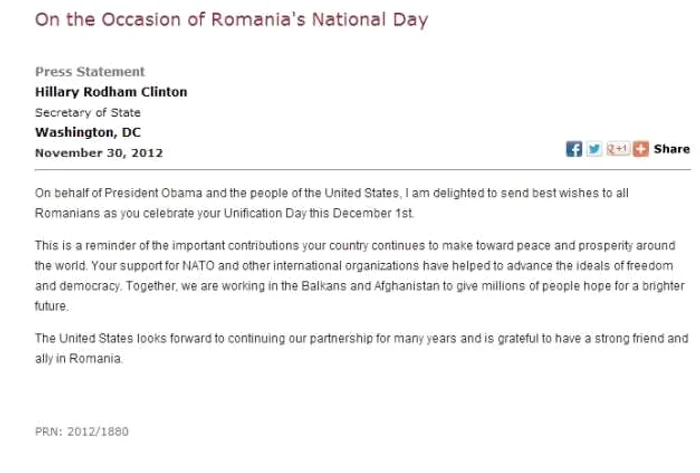
Task: Select the Press Statement label
Action: [x=90, y=71]
